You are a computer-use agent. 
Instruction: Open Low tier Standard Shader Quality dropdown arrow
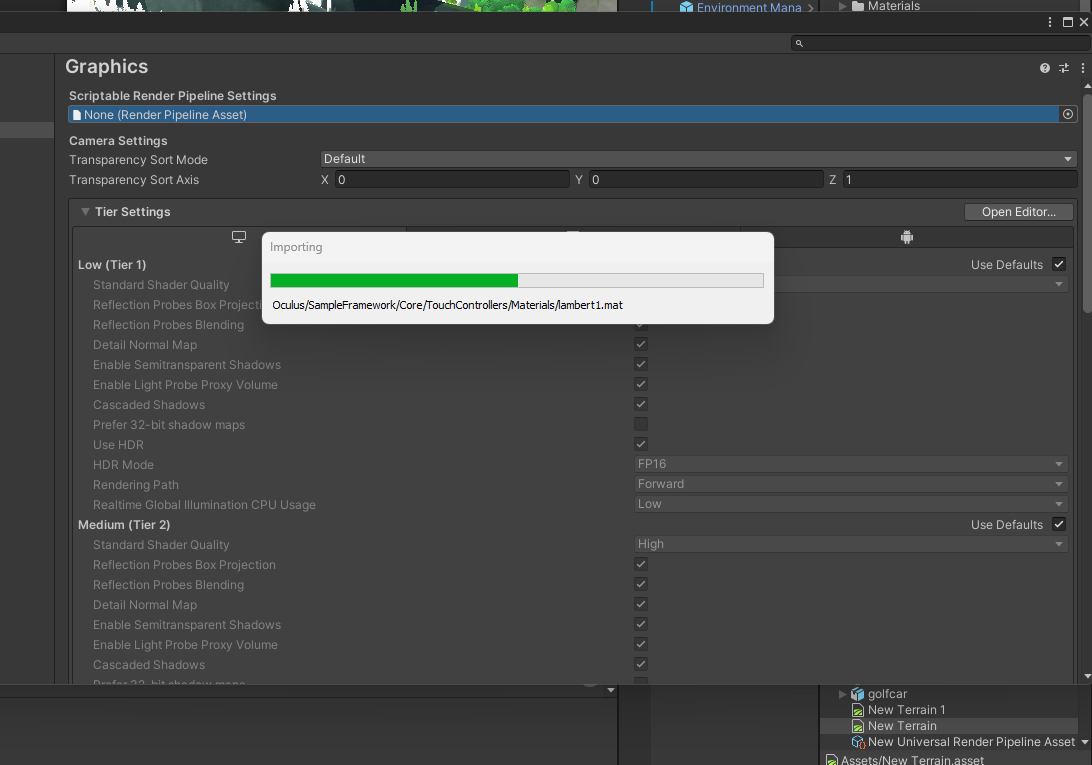[x=1059, y=284]
